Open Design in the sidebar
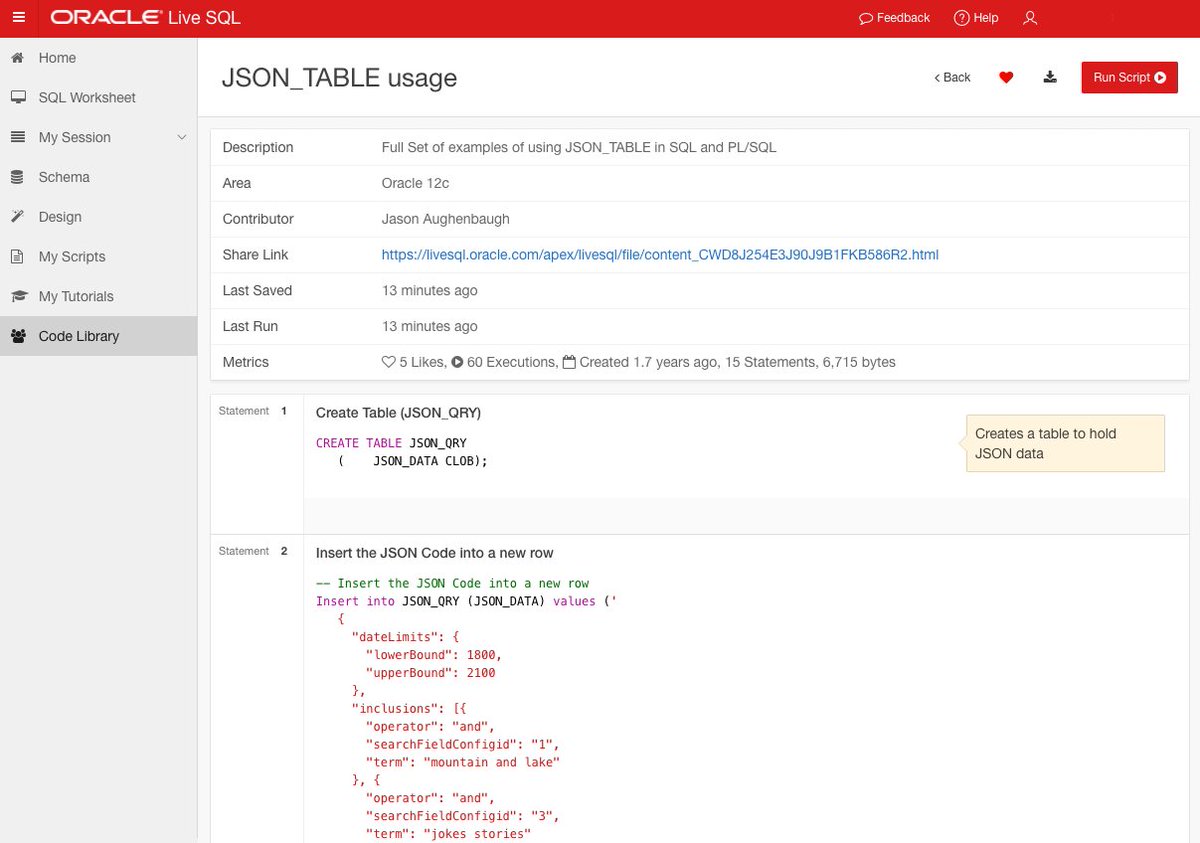The image size is (1200, 843). pos(98,217)
